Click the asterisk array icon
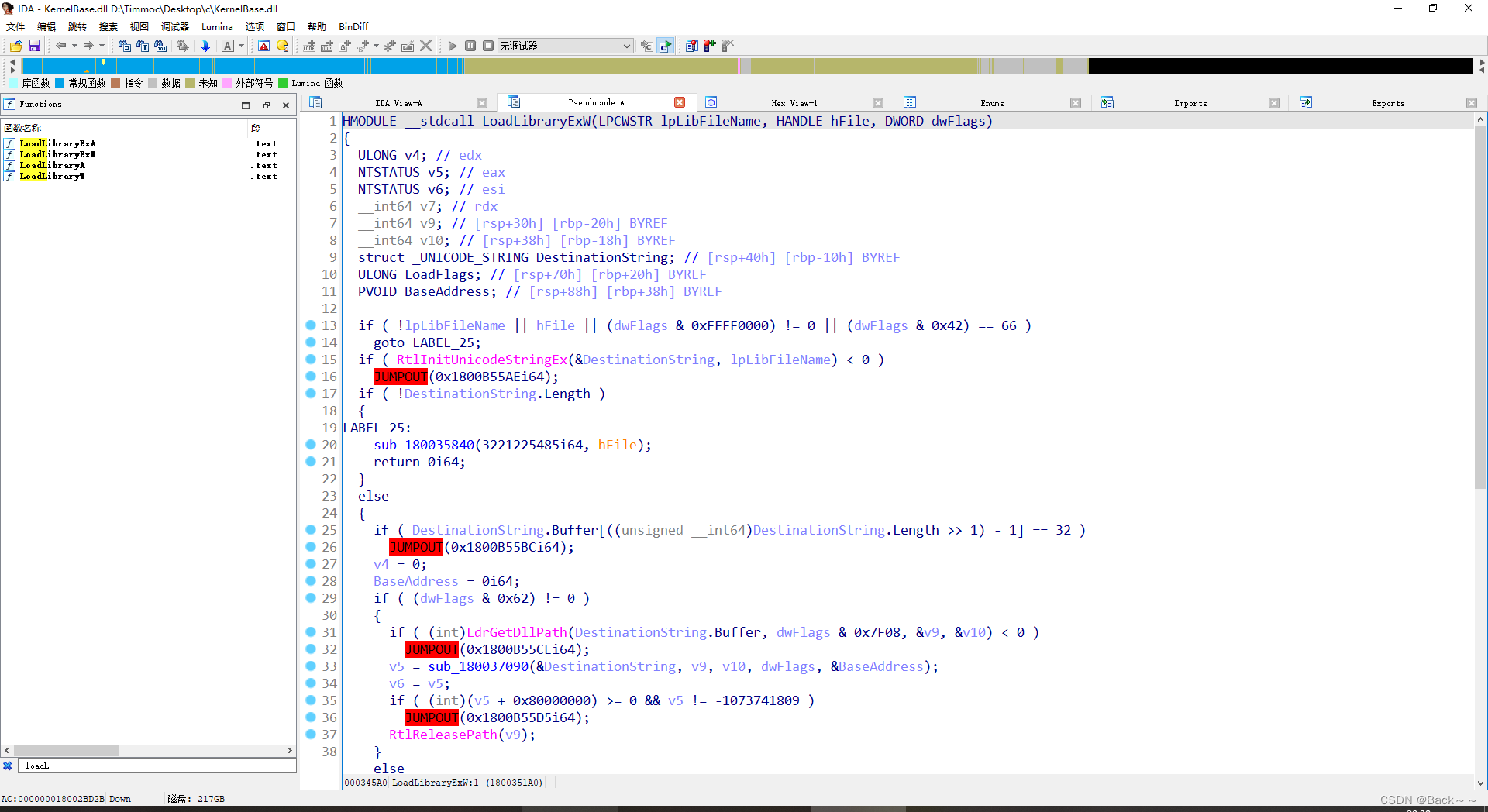1488x812 pixels. (390, 46)
